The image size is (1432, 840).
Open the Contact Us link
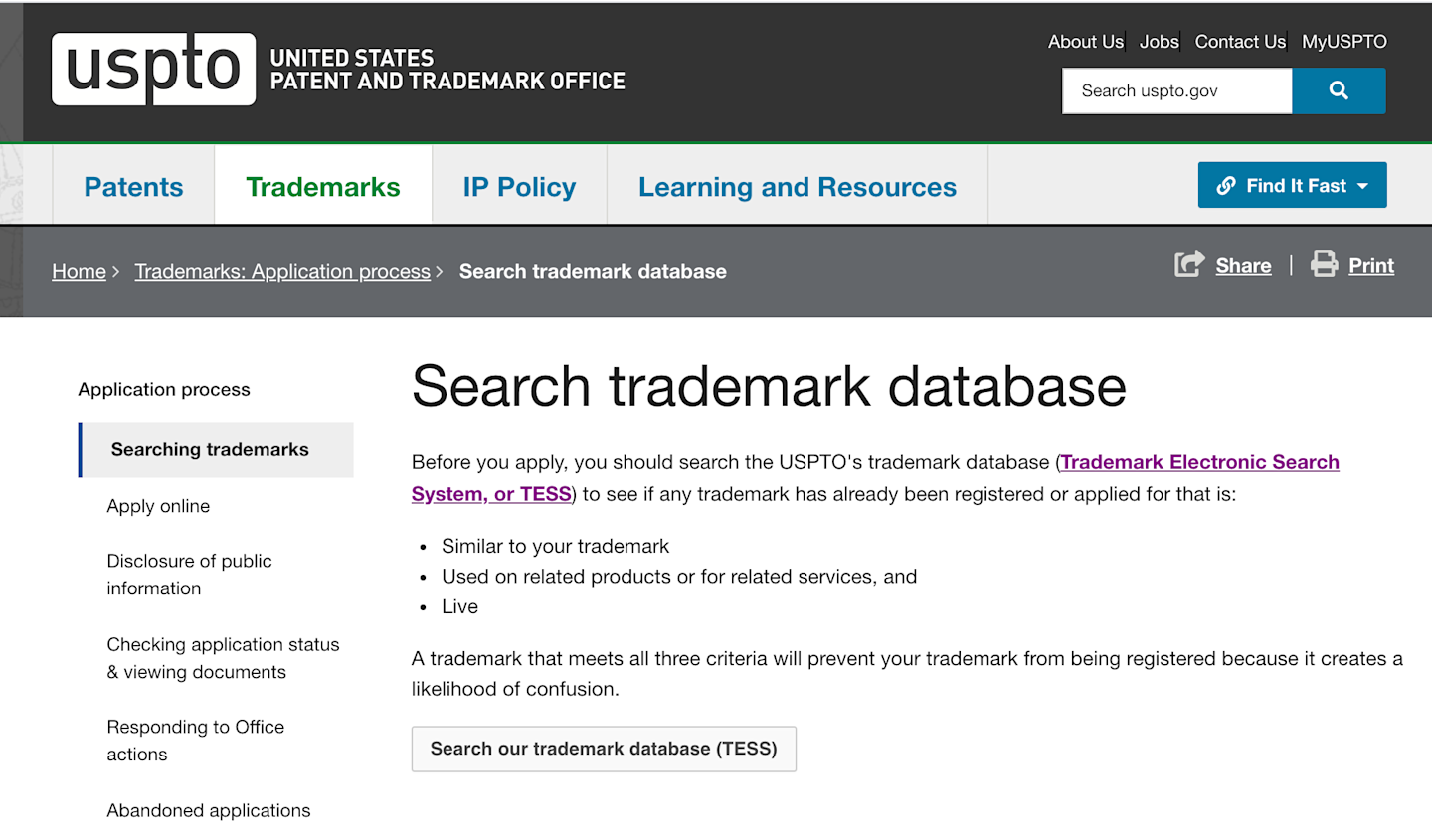point(1240,42)
